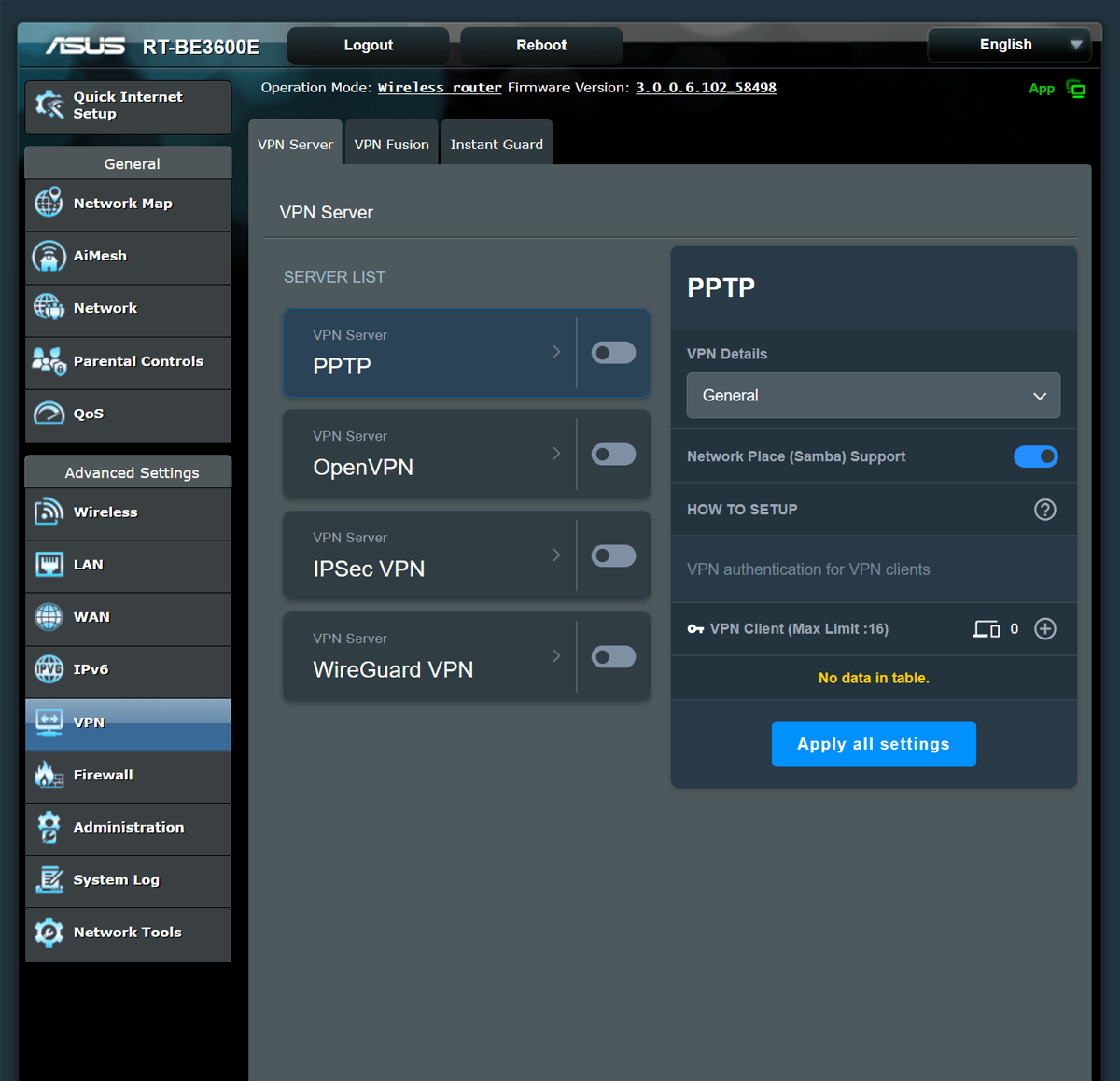Click the Reboot button
The height and width of the screenshot is (1081, 1120).
click(x=541, y=45)
